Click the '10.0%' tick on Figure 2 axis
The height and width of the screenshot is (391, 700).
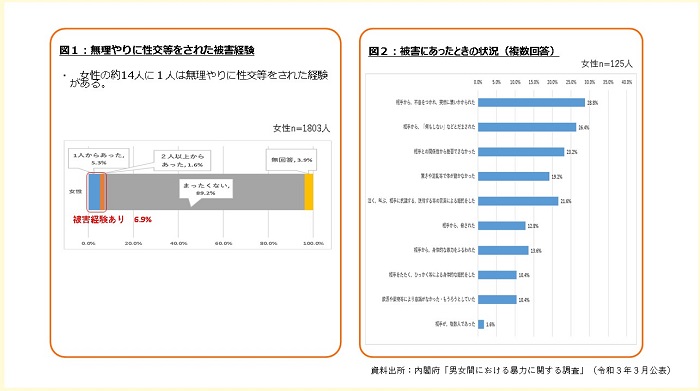515,82
